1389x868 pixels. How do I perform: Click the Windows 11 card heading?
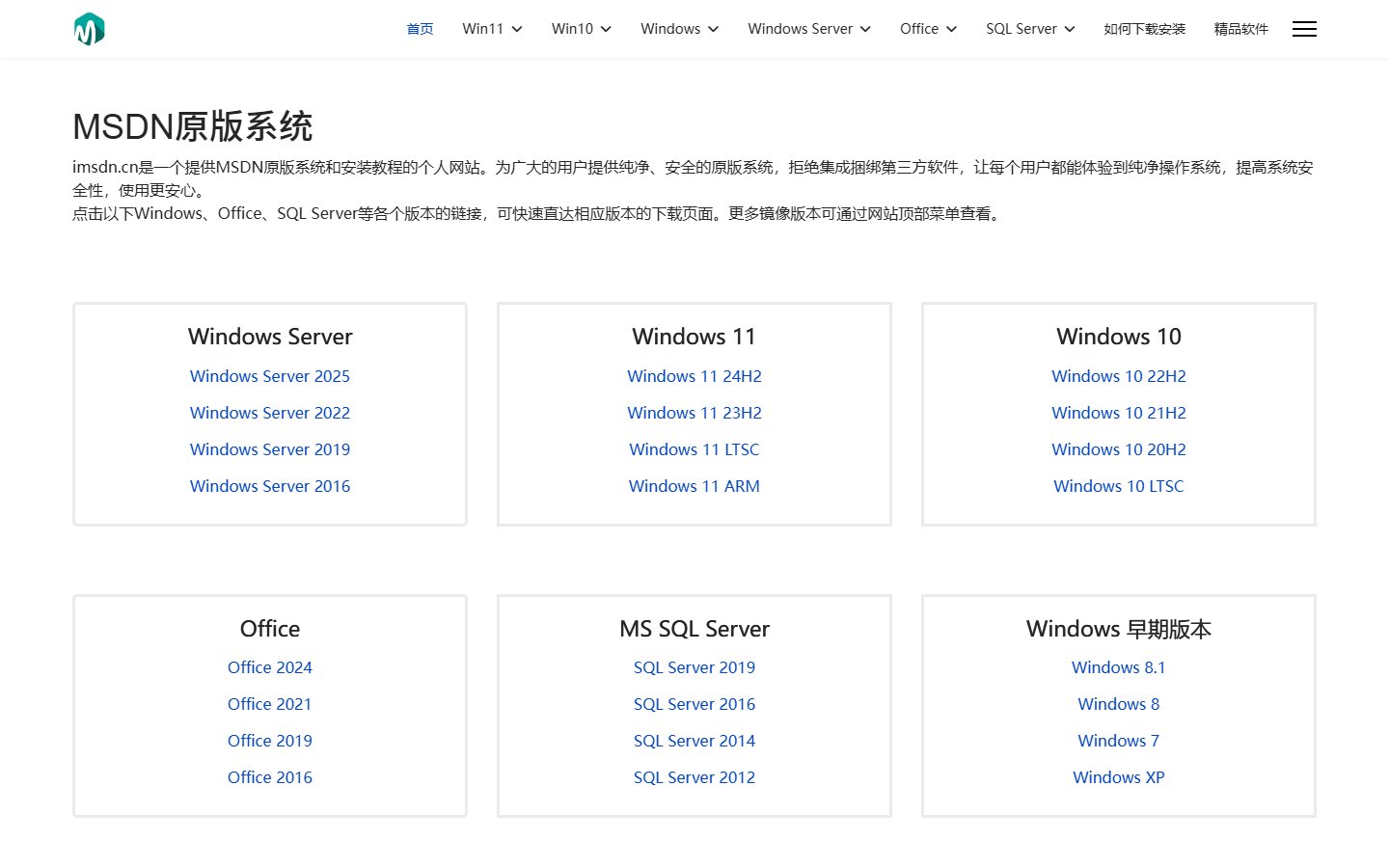coord(694,337)
